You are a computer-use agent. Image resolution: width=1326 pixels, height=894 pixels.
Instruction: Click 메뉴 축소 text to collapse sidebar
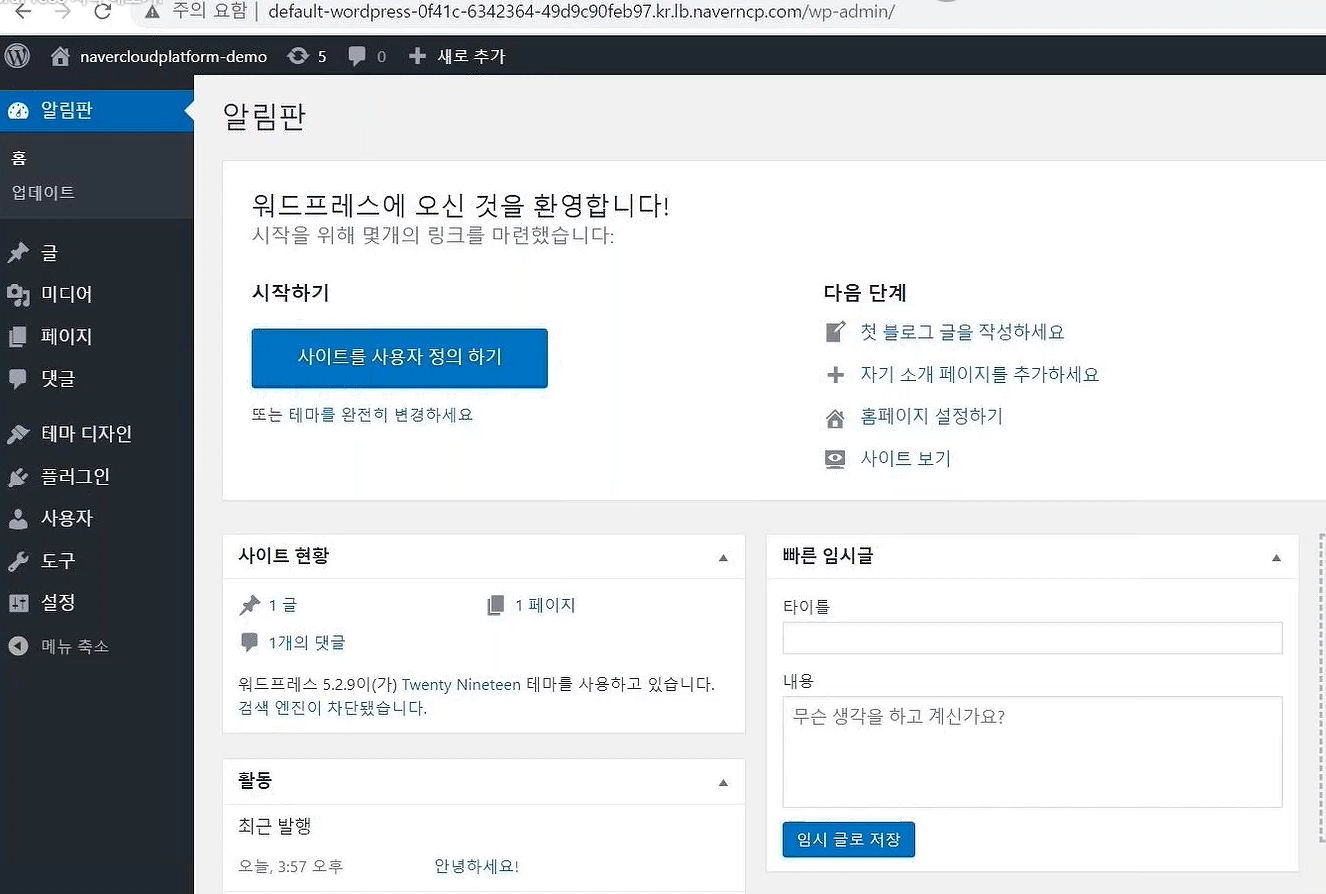click(x=75, y=646)
